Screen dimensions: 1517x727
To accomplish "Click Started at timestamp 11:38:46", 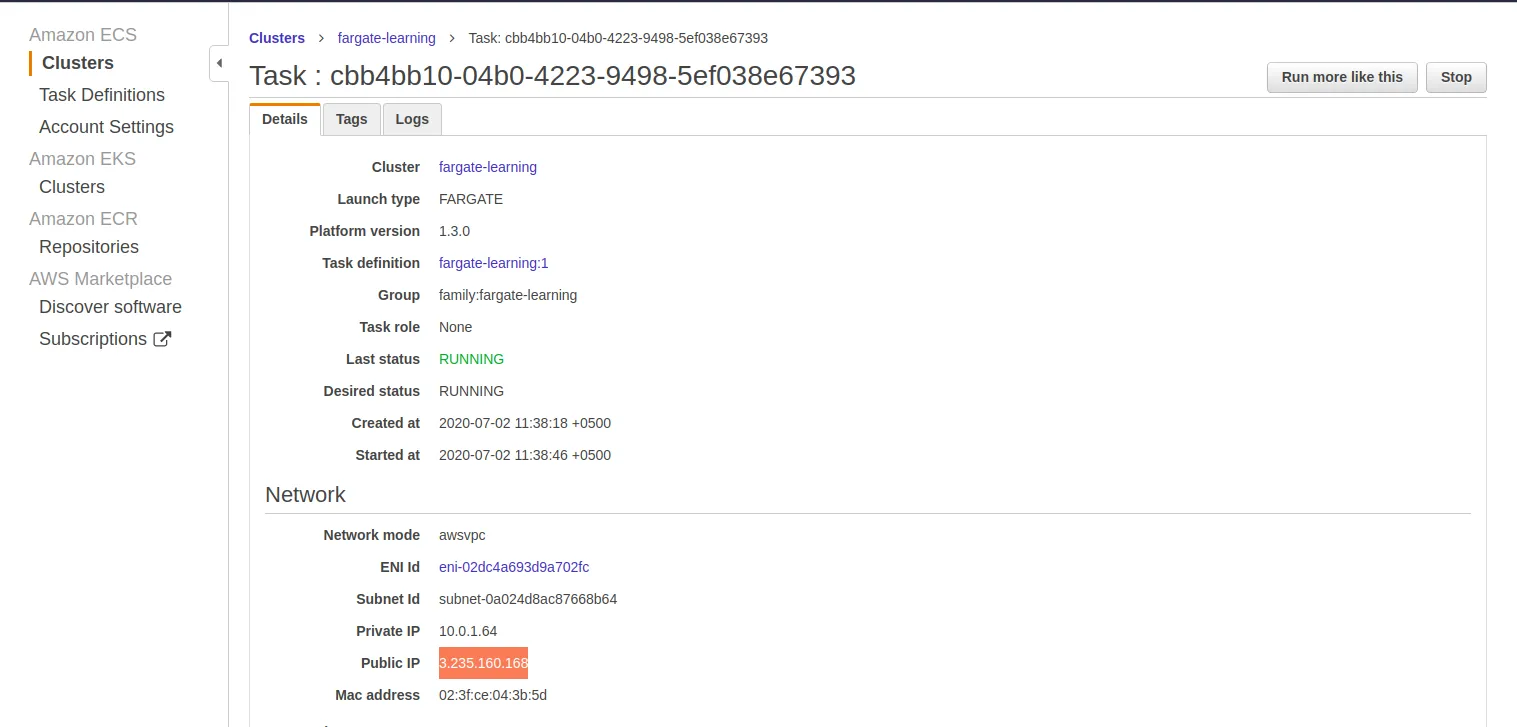I will click(x=525, y=455).
